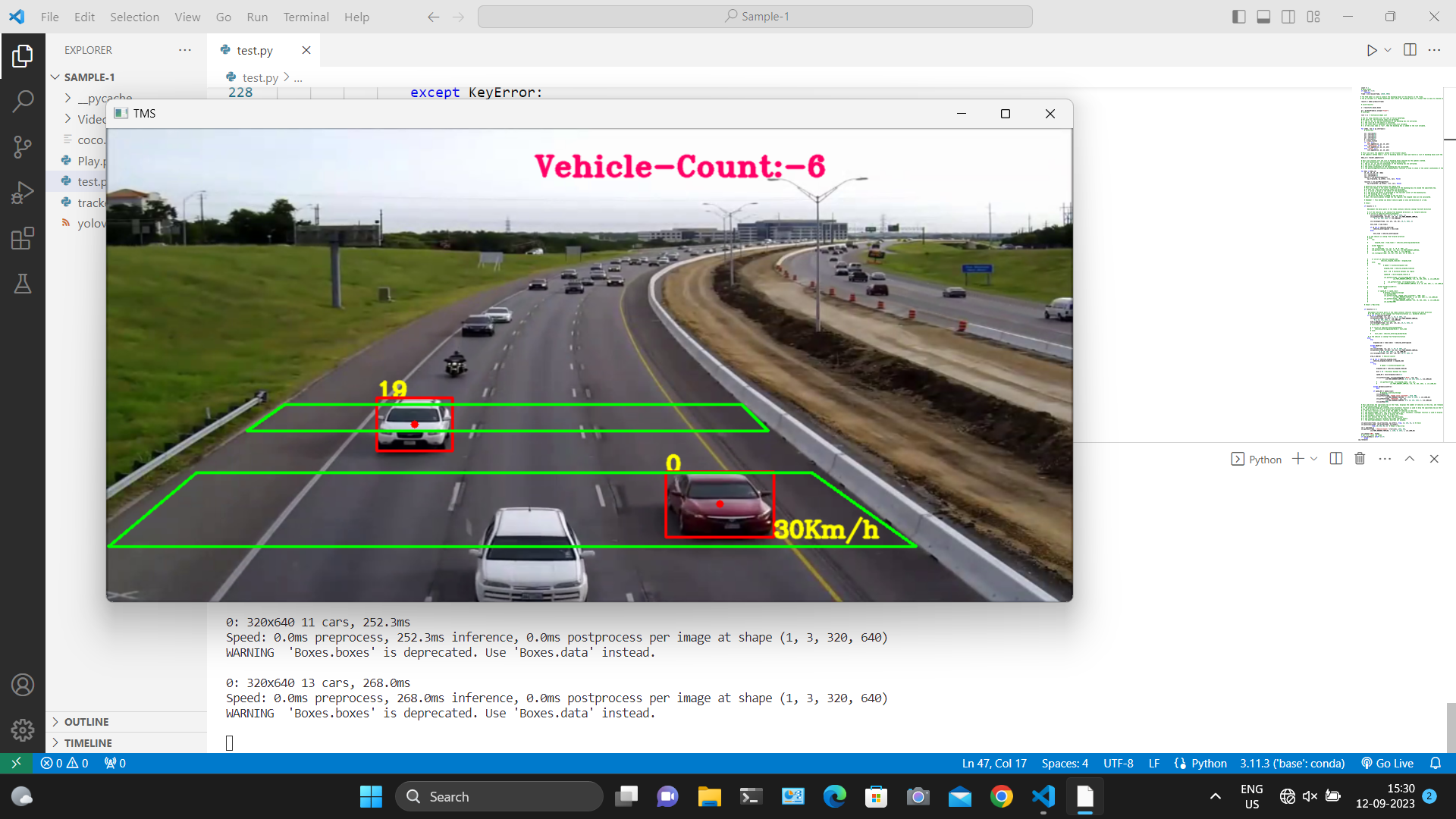Open the terminal launch profile dropdown

1313,458
